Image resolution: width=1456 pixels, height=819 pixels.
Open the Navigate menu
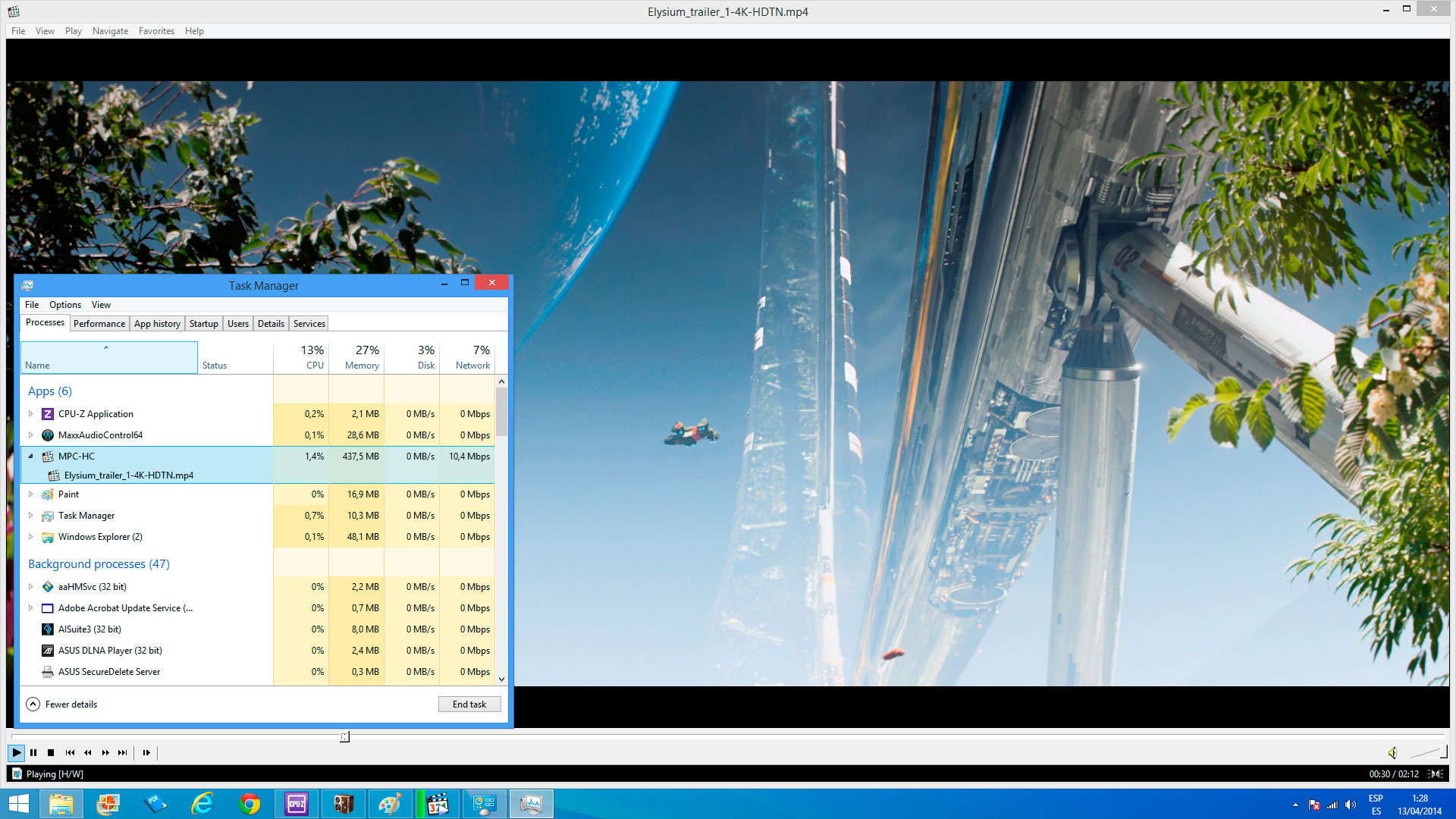[x=110, y=31]
